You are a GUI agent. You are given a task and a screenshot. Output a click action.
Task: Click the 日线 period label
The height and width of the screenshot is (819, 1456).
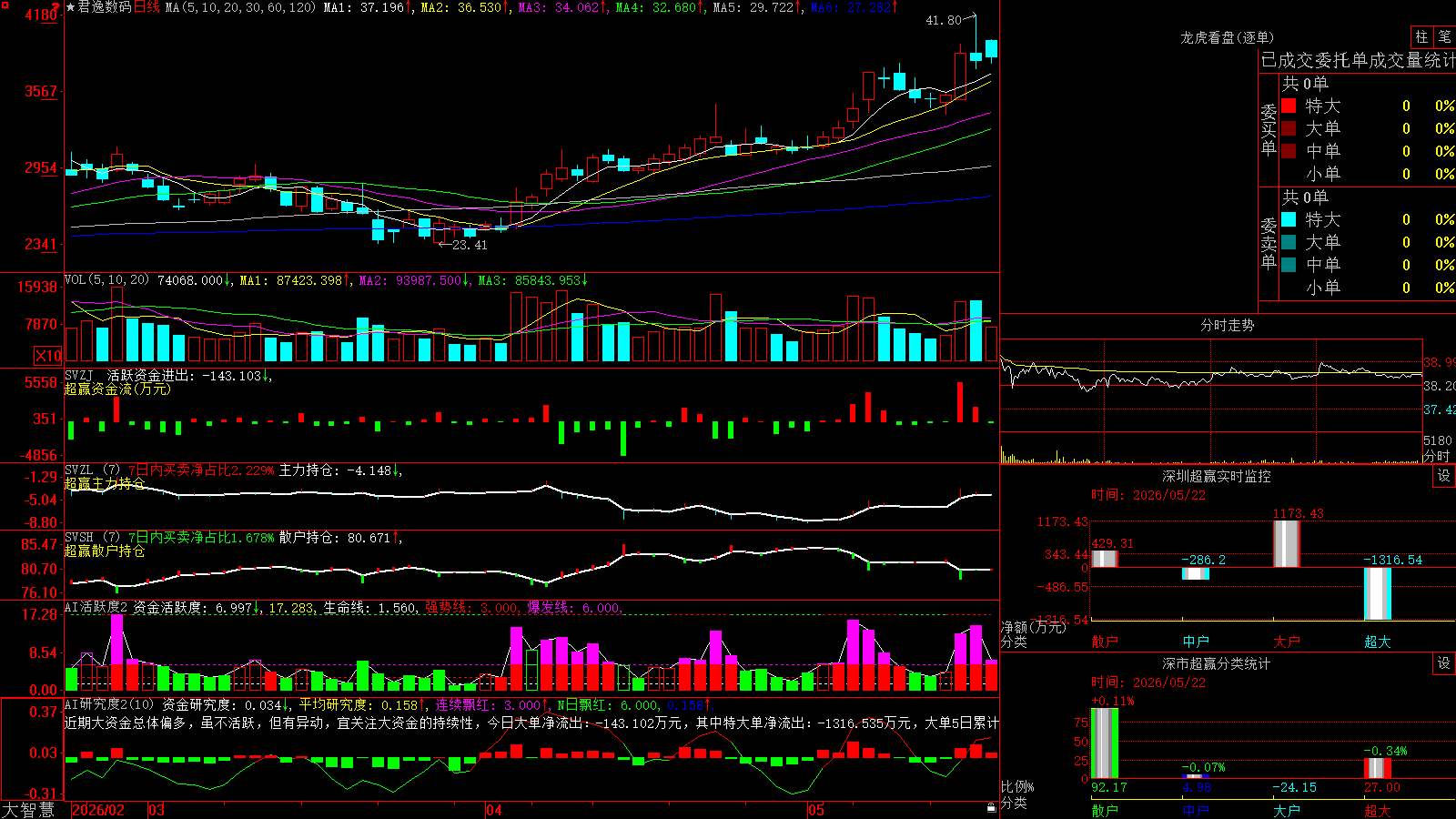pos(147,7)
